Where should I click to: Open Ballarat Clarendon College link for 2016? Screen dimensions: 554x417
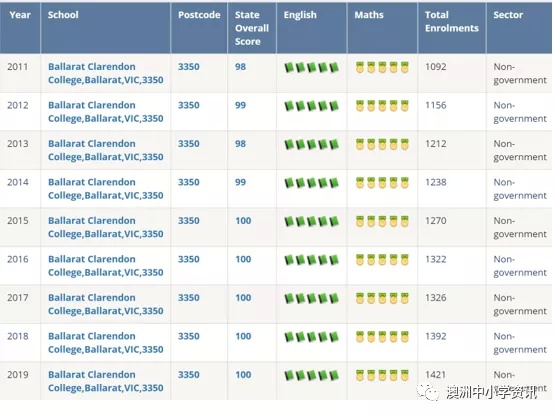(106, 266)
